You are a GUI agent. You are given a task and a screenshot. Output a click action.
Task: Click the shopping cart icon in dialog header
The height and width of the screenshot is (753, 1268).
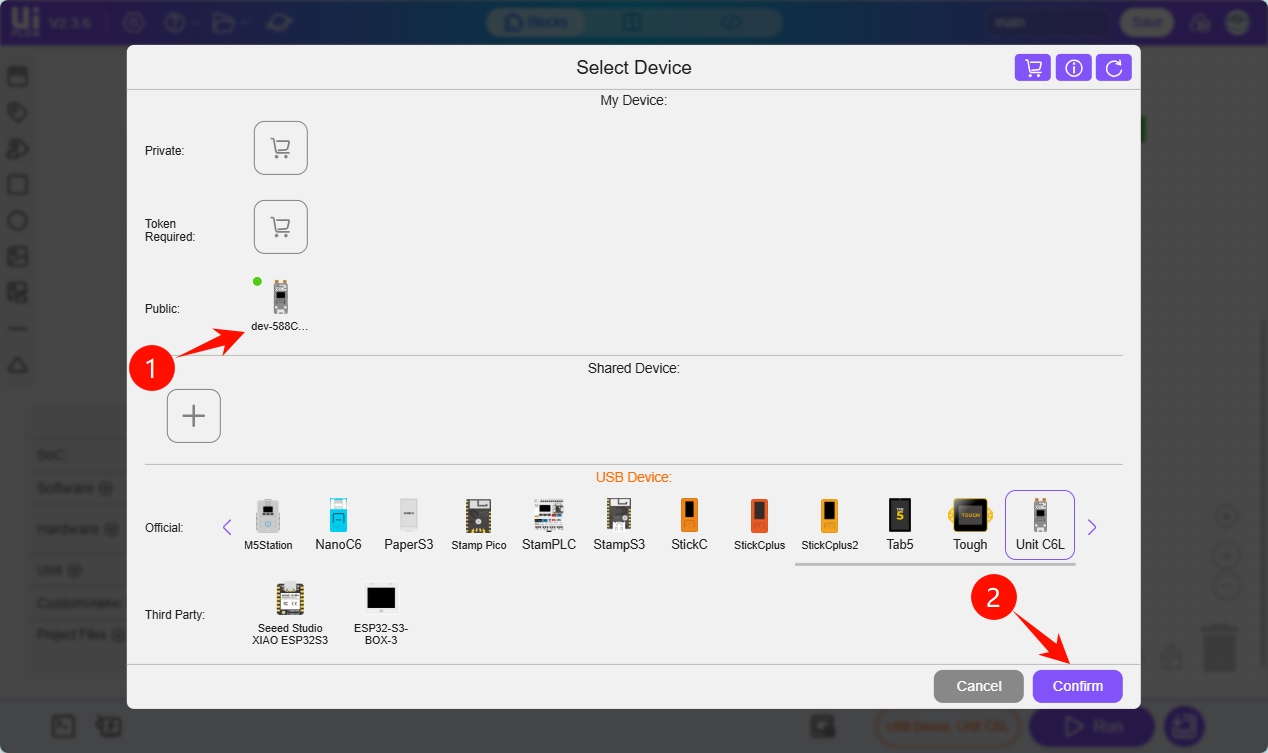pyautogui.click(x=1033, y=68)
